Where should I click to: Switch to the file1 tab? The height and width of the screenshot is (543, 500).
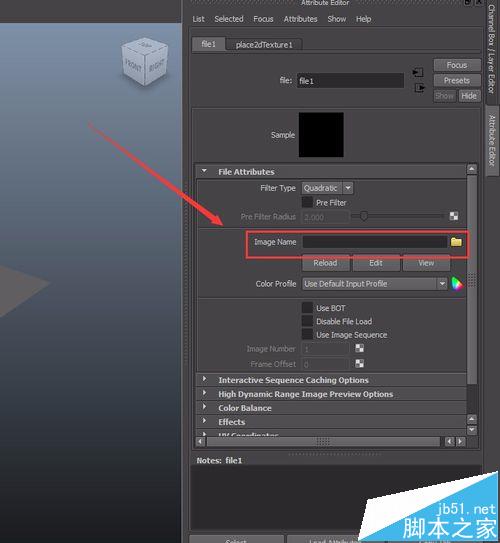click(208, 44)
